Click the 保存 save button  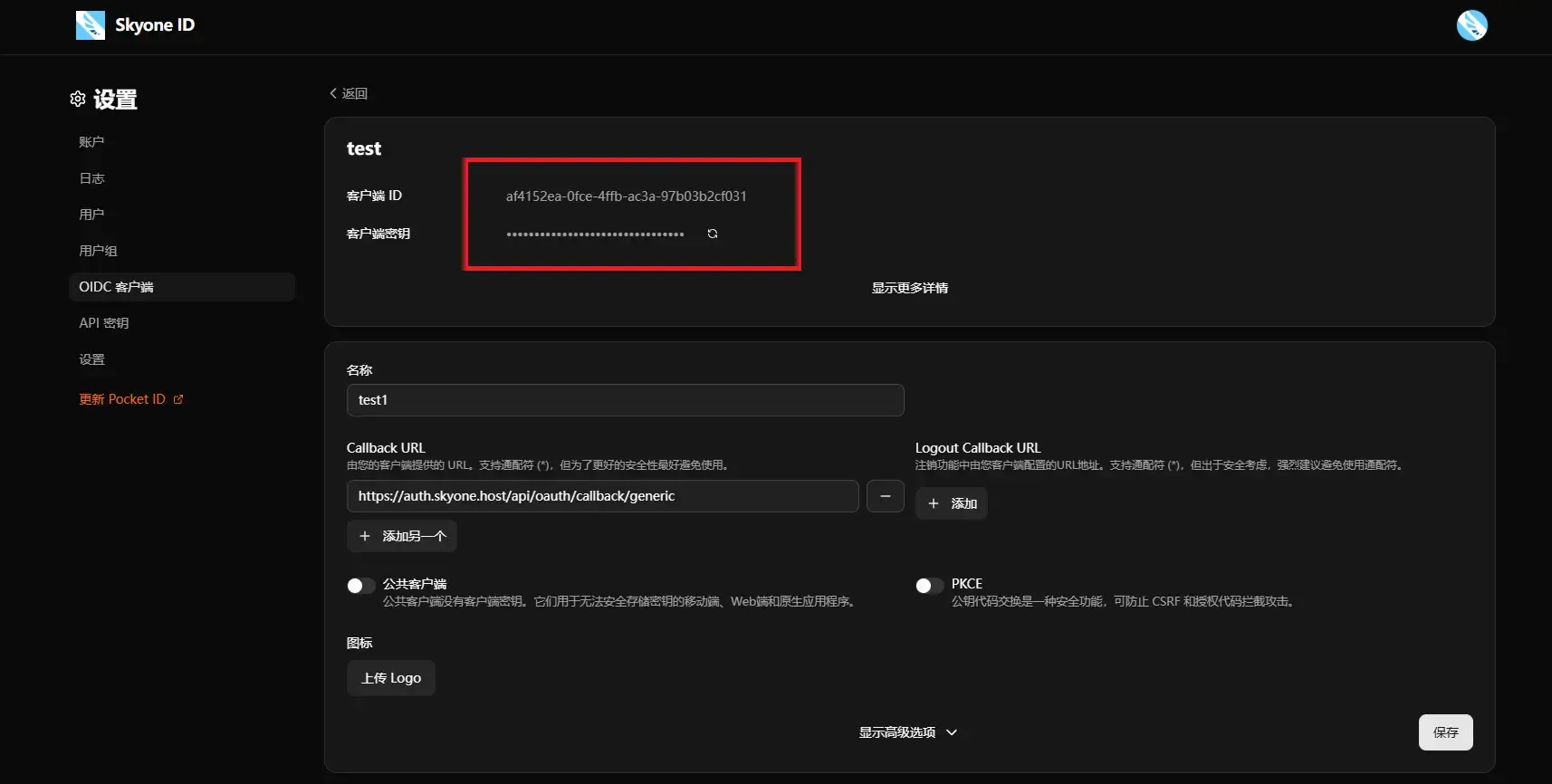[x=1445, y=732]
